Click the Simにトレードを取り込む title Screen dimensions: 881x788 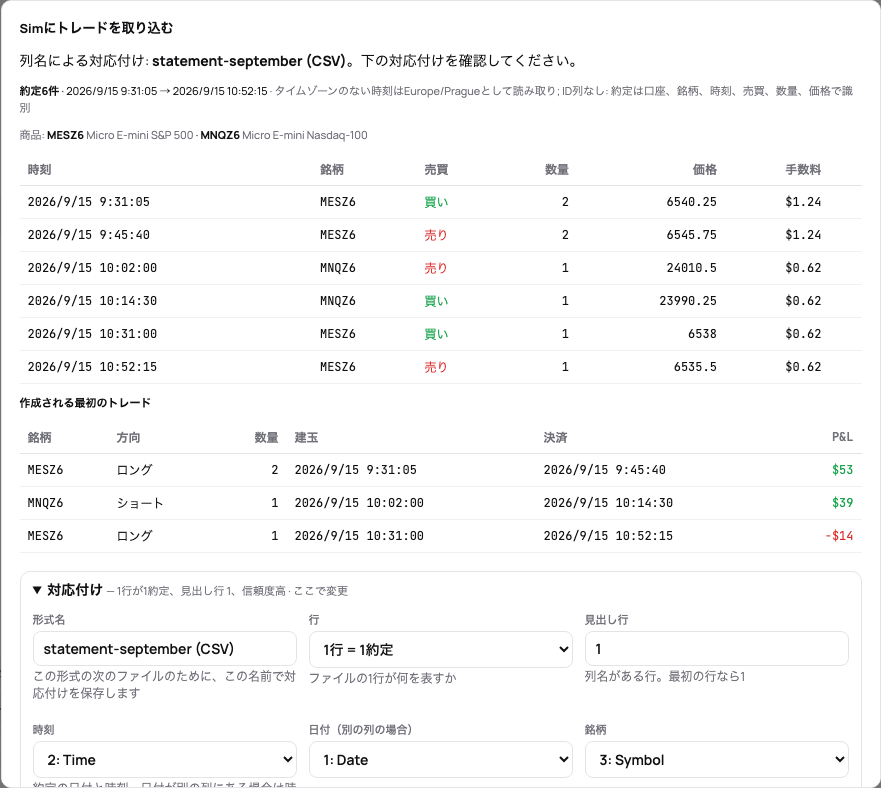[96, 28]
